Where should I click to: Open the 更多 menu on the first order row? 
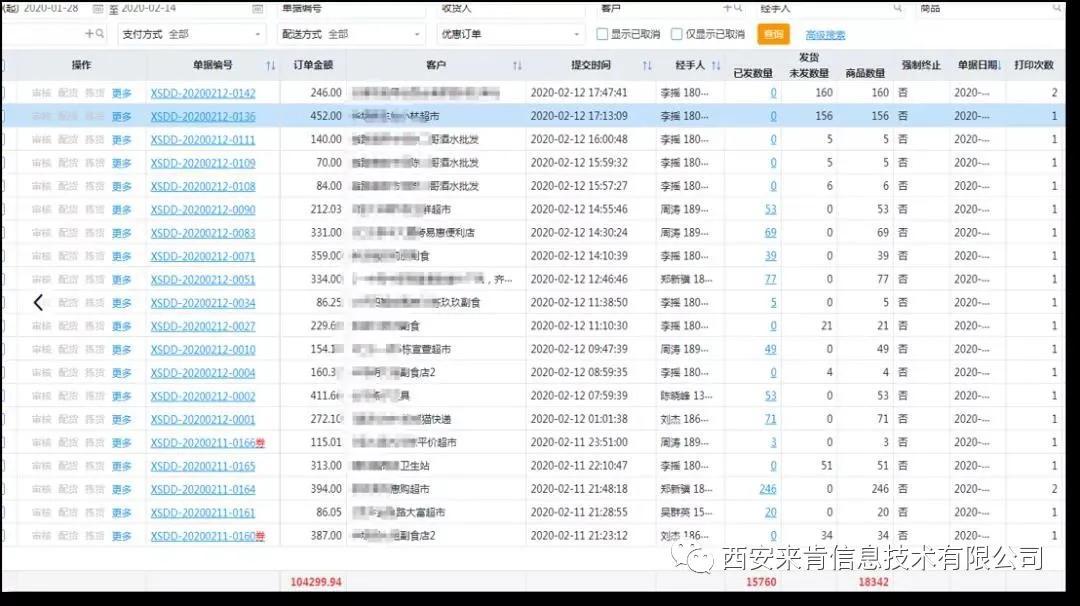121,95
